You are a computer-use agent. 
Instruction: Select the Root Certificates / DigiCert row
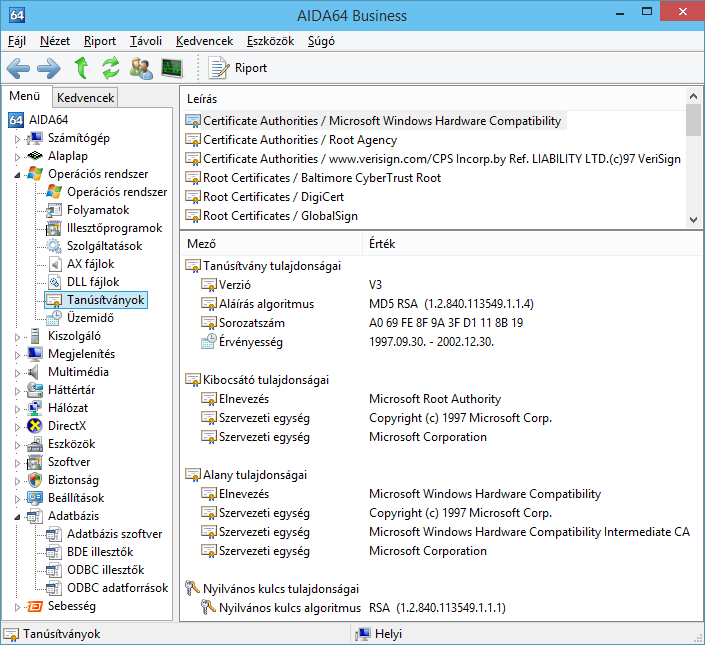coord(264,196)
